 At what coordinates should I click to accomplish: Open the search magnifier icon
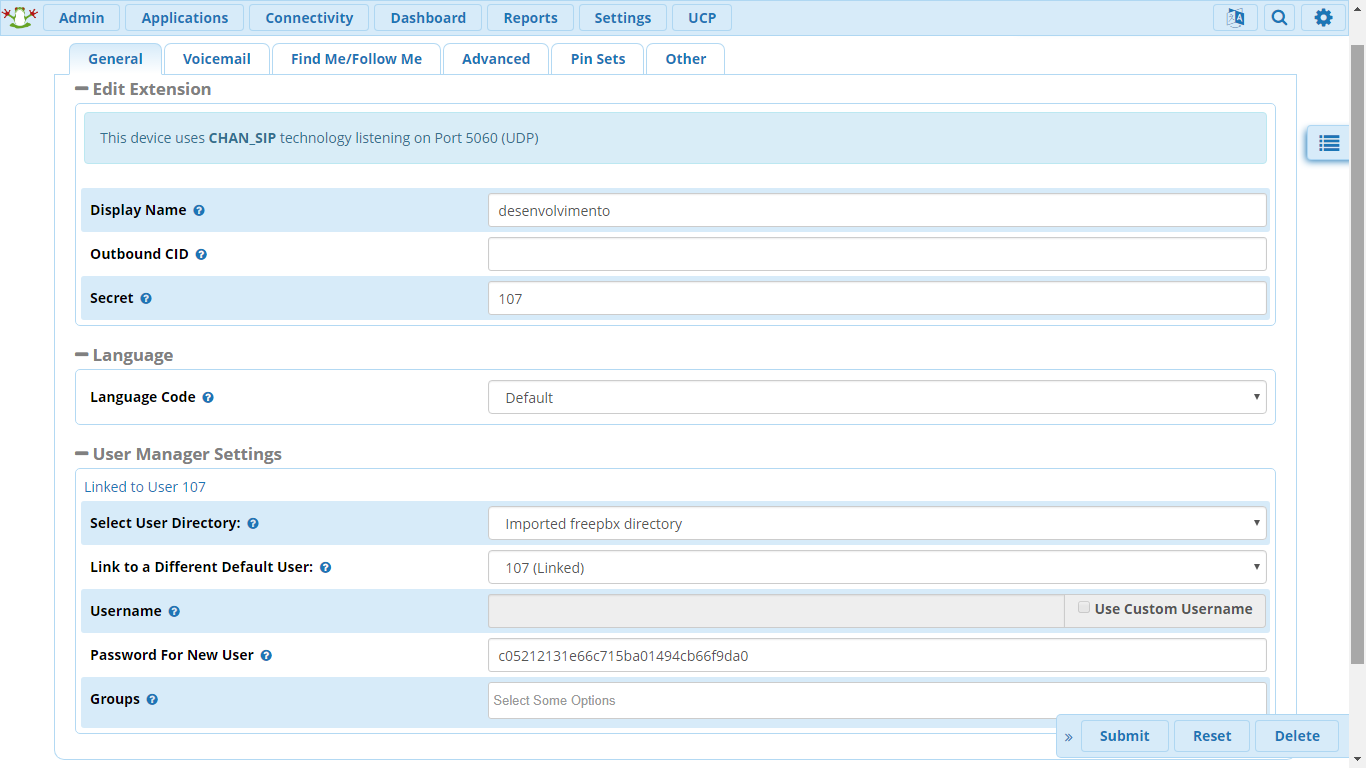point(1279,17)
